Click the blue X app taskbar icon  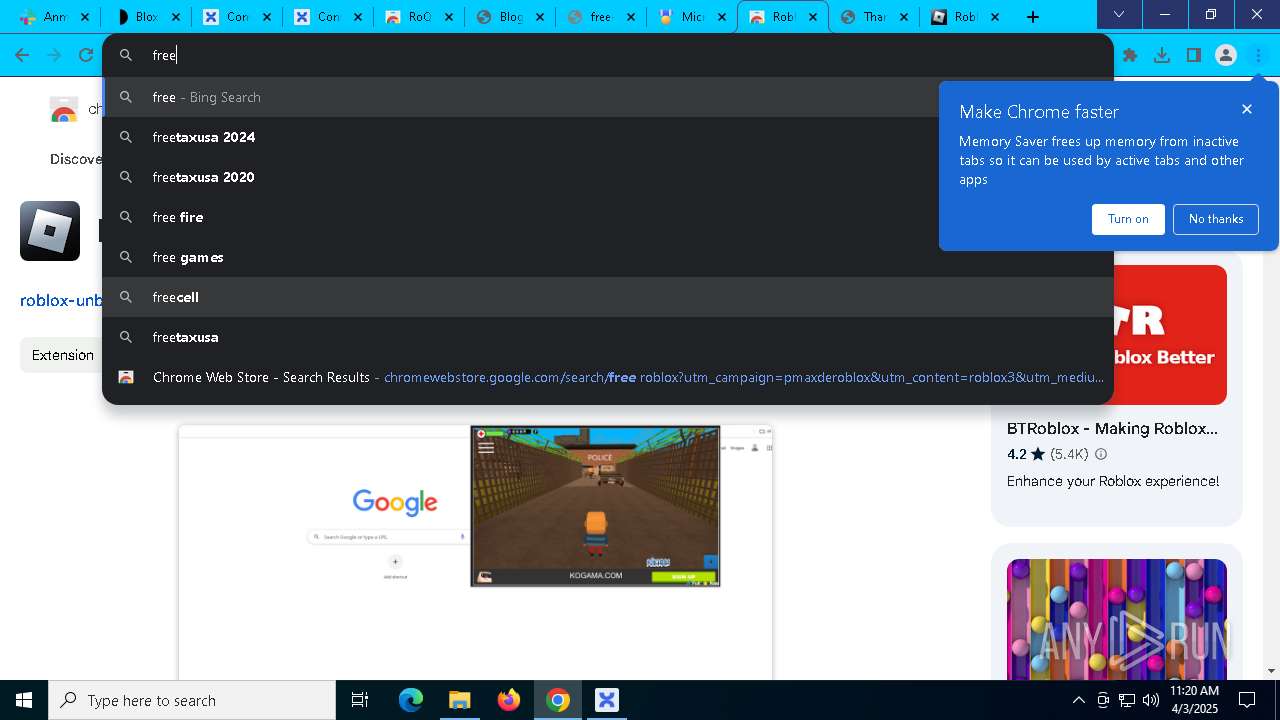point(606,700)
